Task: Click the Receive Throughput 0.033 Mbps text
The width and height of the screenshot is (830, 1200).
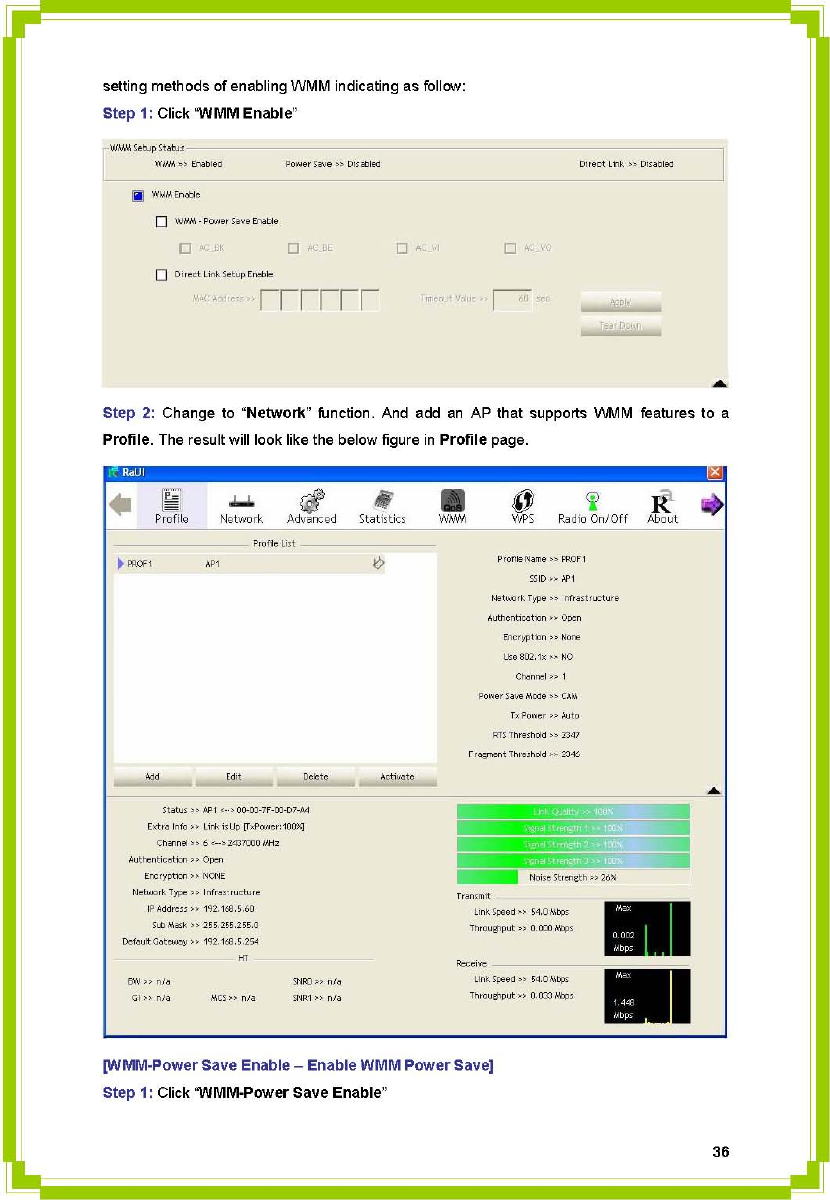Action: (x=521, y=996)
